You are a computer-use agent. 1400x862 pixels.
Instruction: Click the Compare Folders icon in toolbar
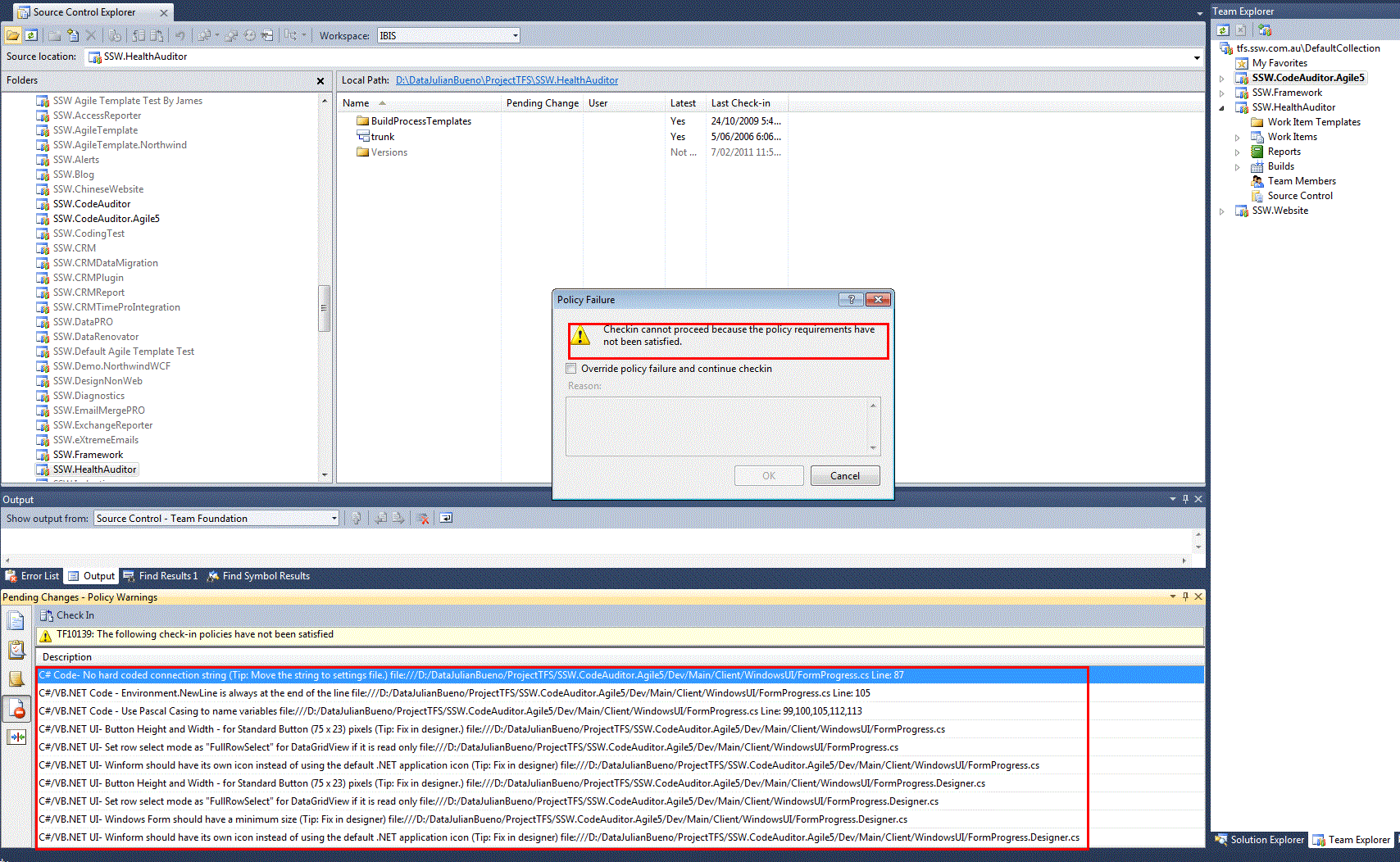point(267,35)
